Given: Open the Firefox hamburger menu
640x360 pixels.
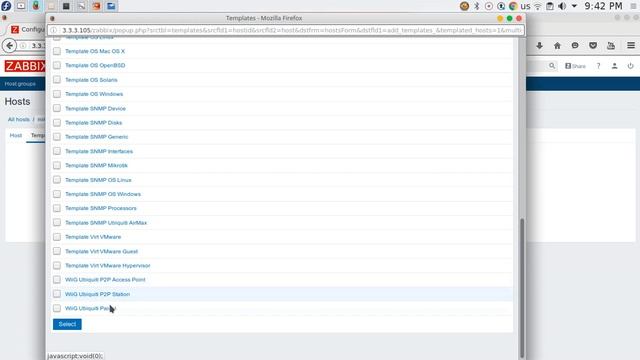Looking at the screenshot, I should 631,46.
